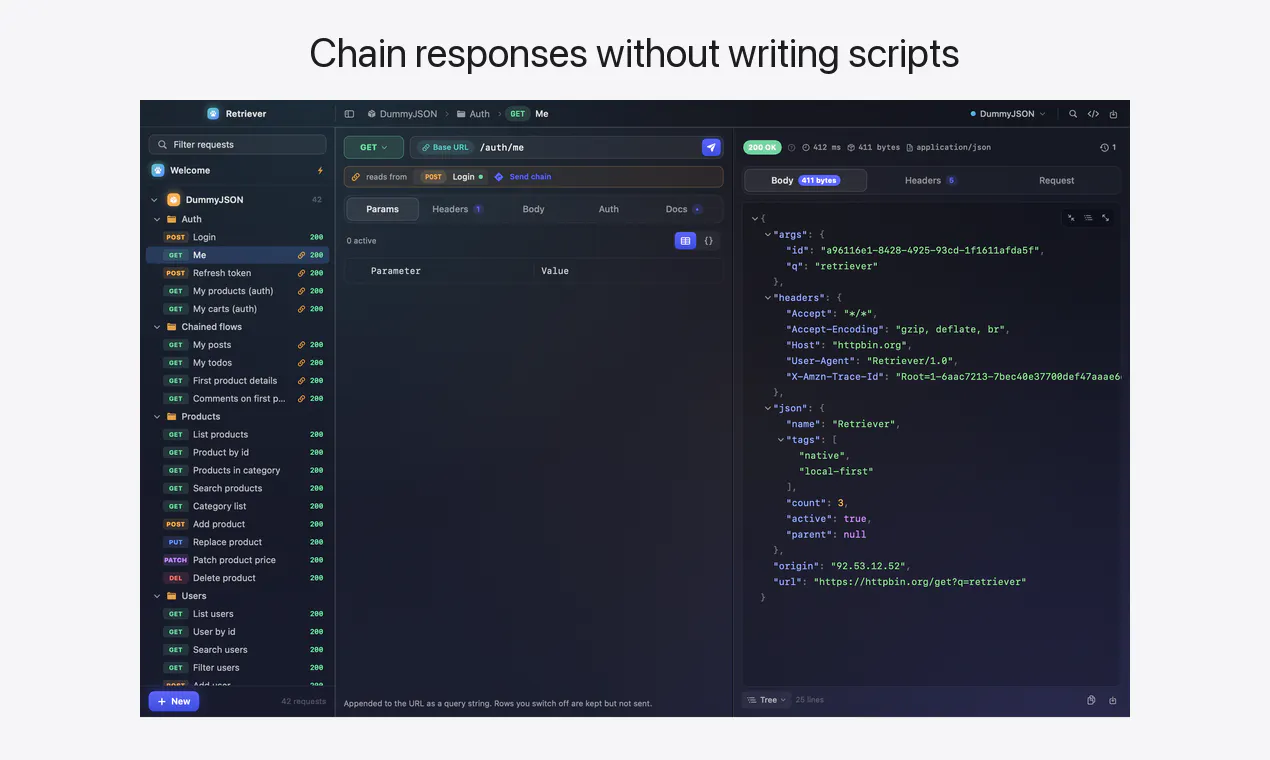This screenshot has width=1270, height=760.
Task: Click the list-format icon above the JSON
Action: tap(1088, 217)
